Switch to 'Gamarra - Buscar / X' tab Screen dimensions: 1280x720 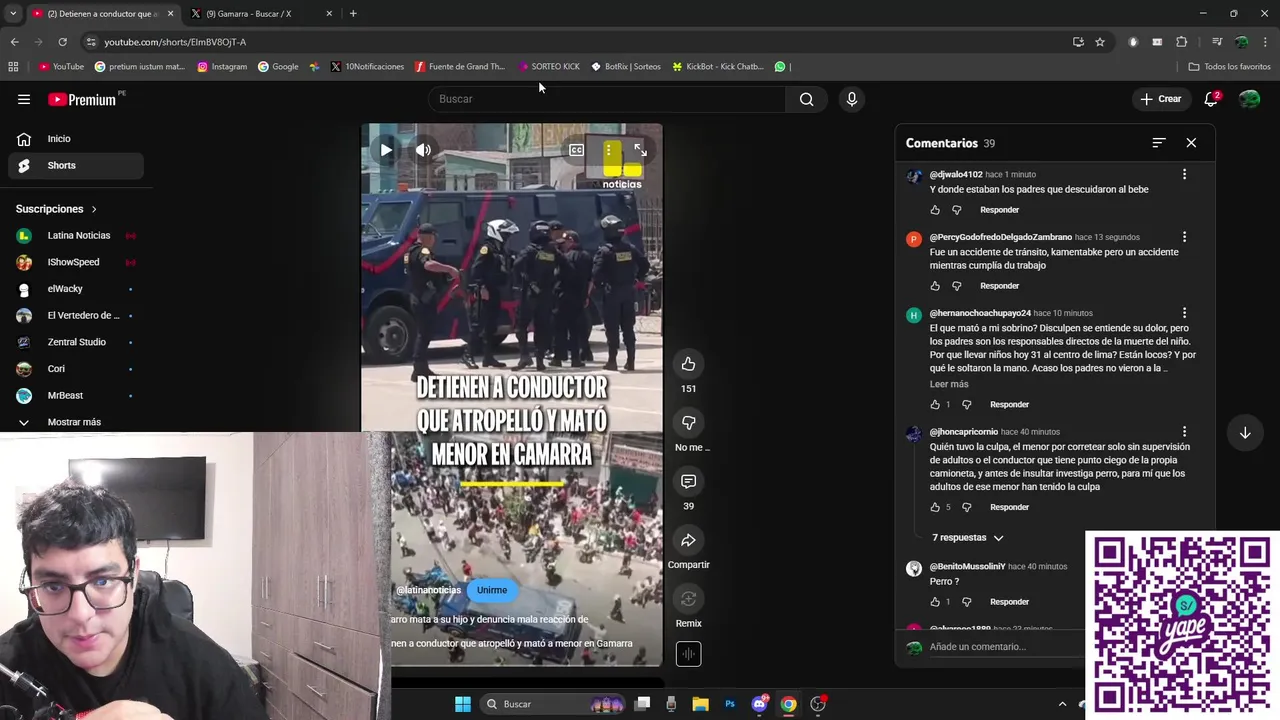[260, 14]
